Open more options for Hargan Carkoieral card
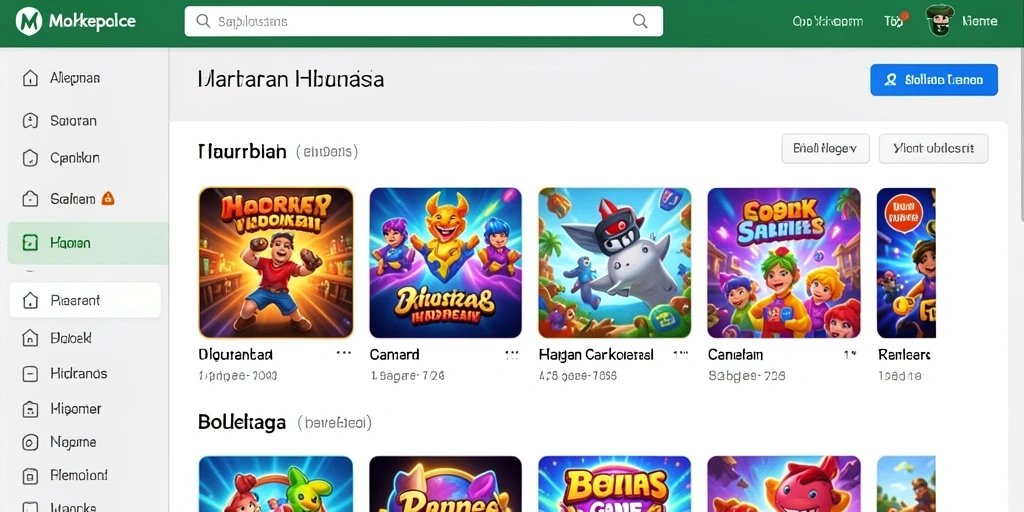This screenshot has width=1024, height=512. click(x=681, y=355)
